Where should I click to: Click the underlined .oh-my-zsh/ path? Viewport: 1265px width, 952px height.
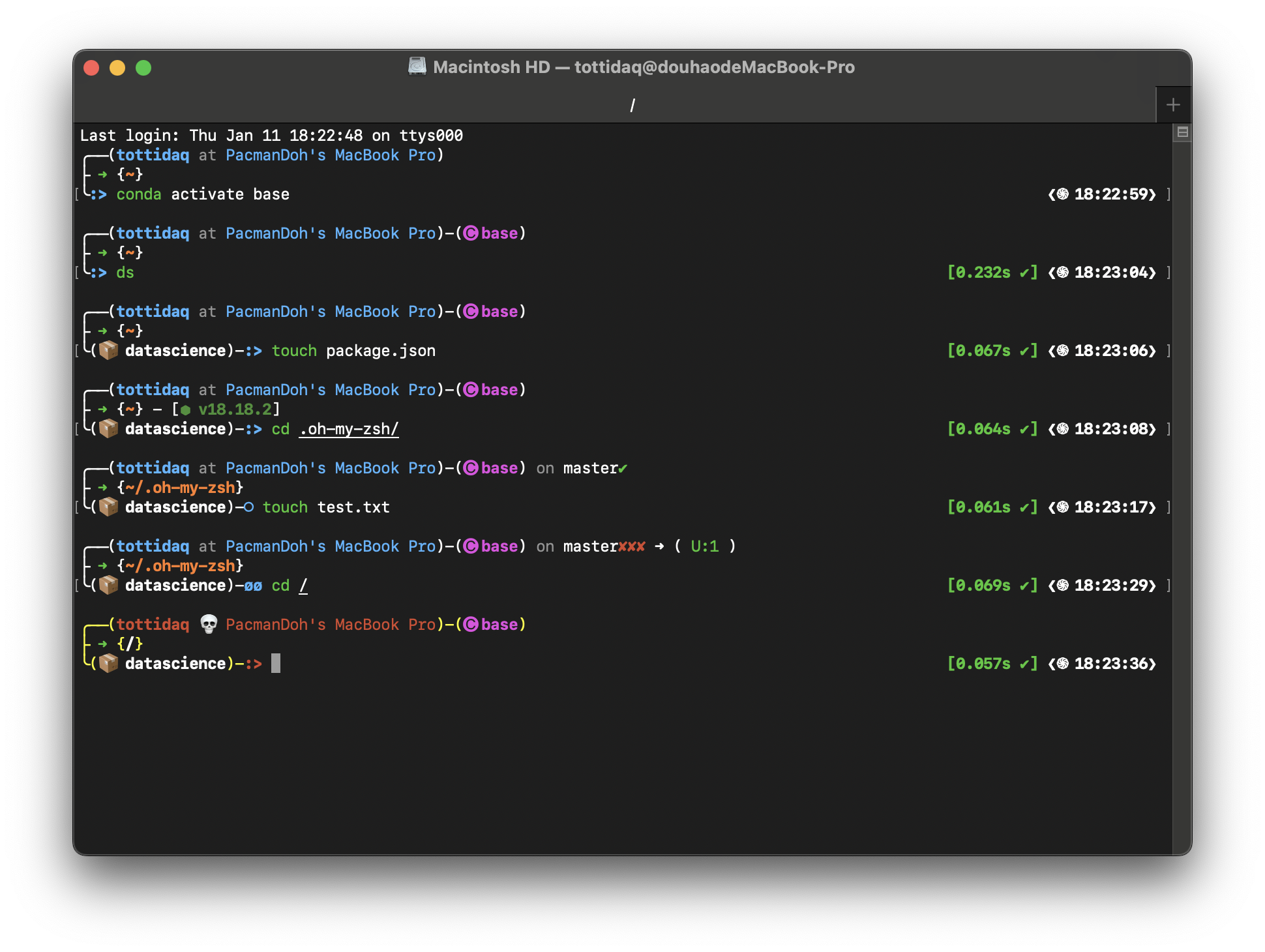(349, 429)
